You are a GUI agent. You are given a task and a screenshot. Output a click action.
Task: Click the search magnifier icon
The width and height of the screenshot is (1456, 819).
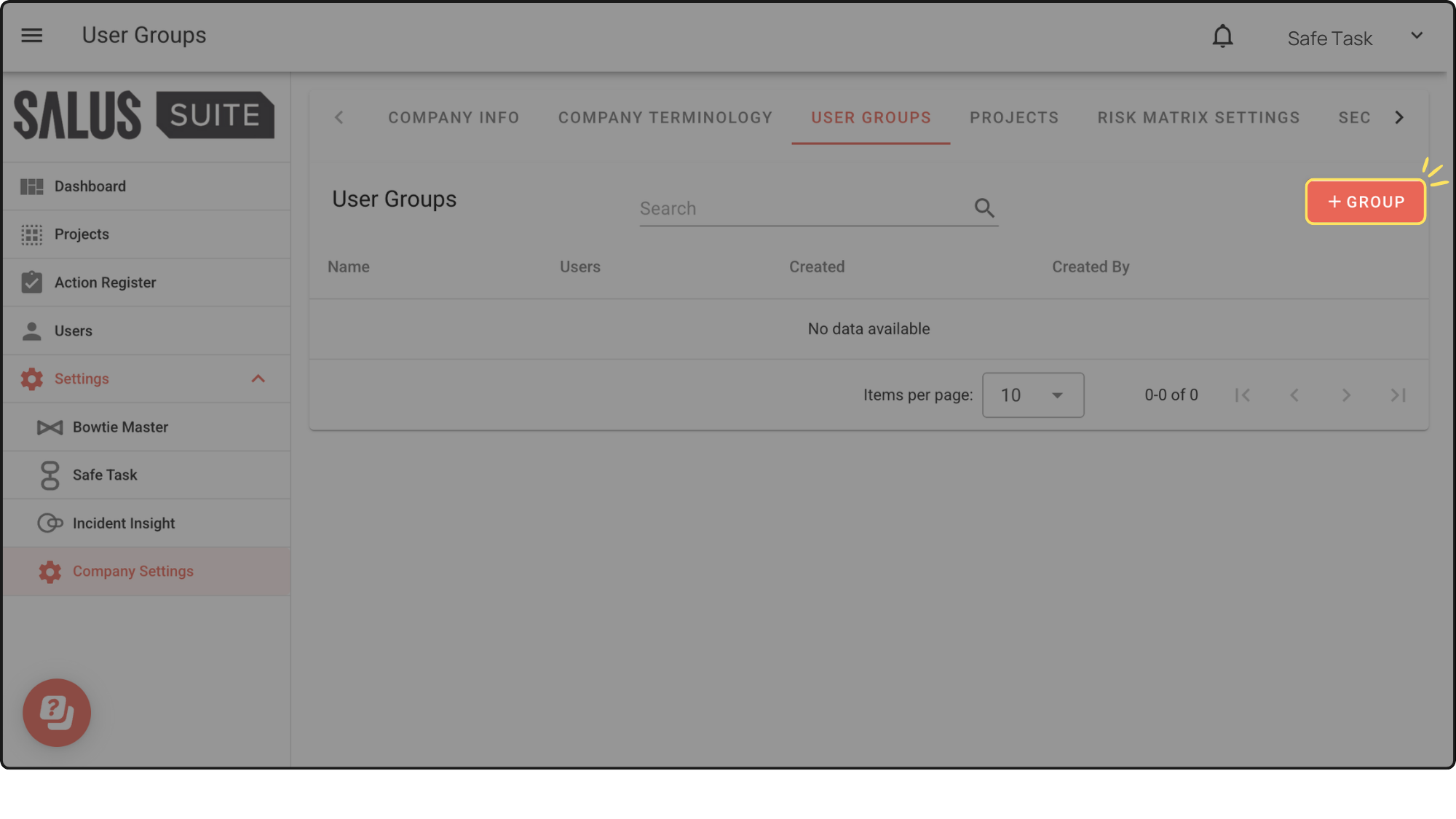pyautogui.click(x=984, y=208)
